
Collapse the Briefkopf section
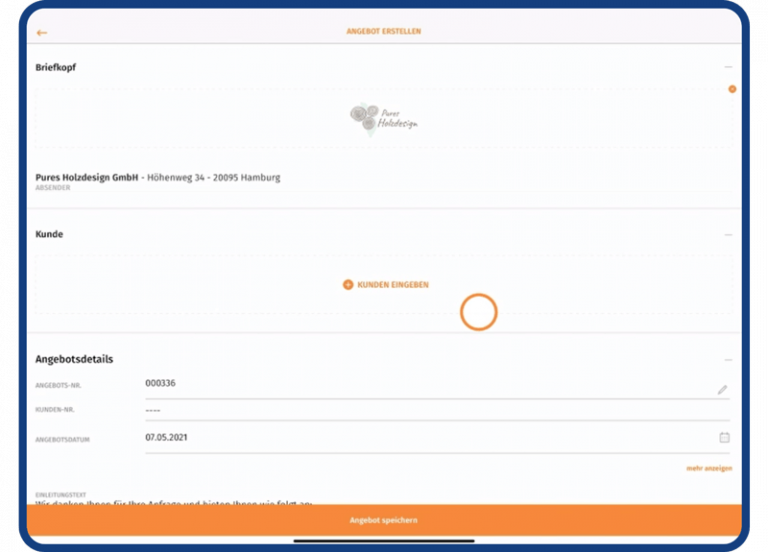point(728,67)
